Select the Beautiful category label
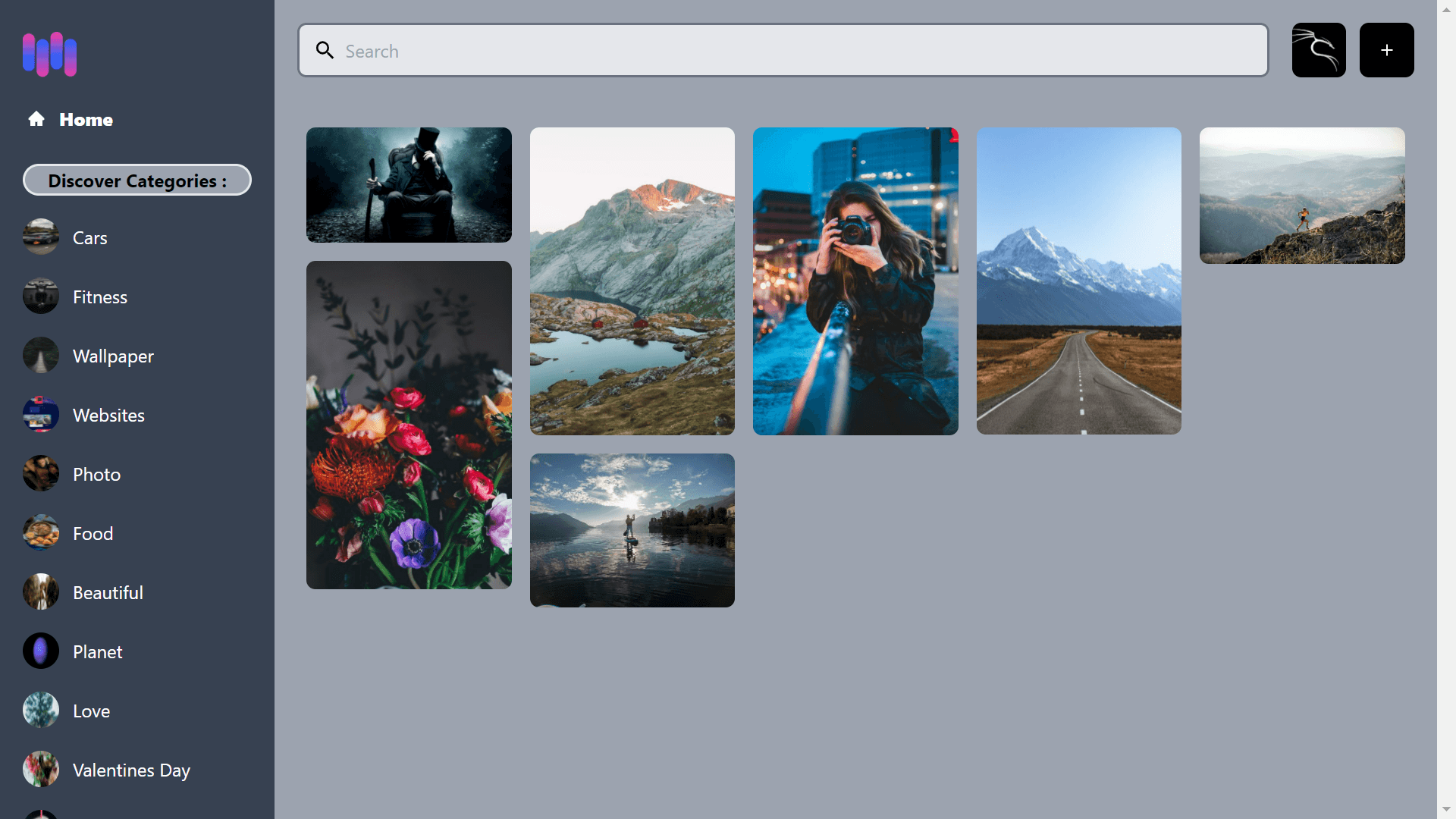The height and width of the screenshot is (819, 1456). (x=108, y=593)
